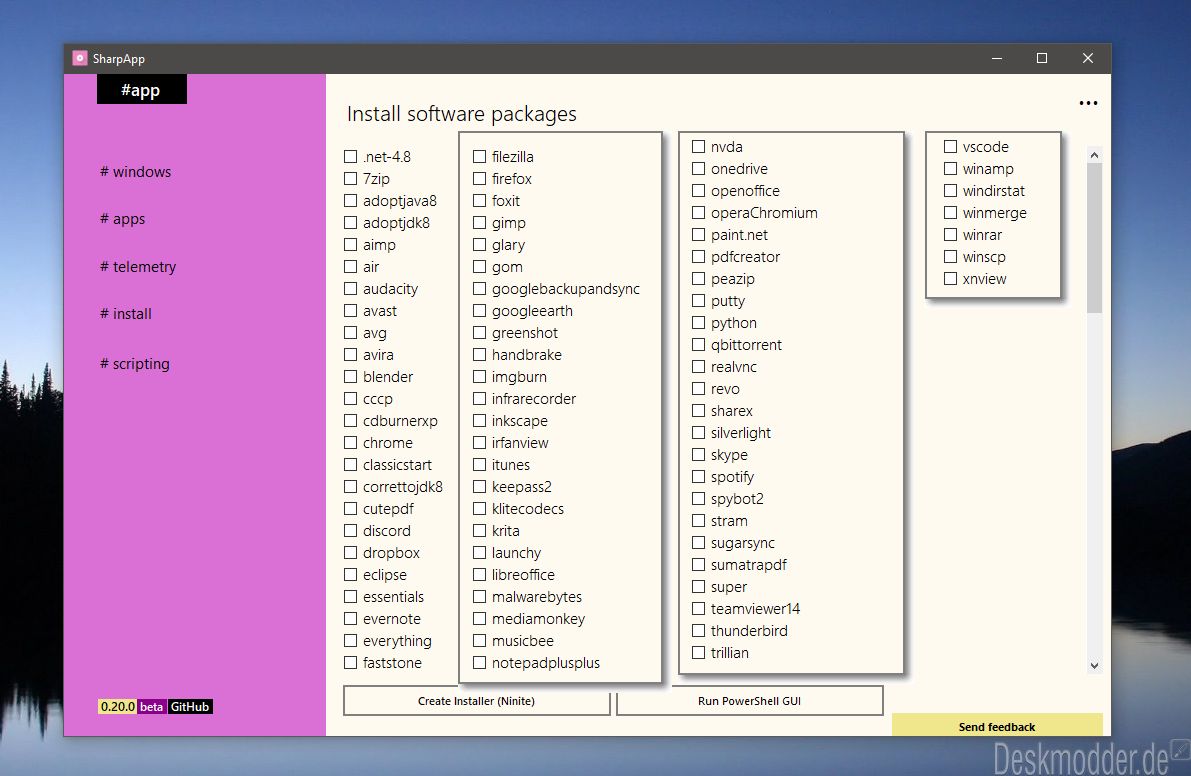Check the paint.net checkbox
This screenshot has width=1191, height=776.
[x=699, y=235]
